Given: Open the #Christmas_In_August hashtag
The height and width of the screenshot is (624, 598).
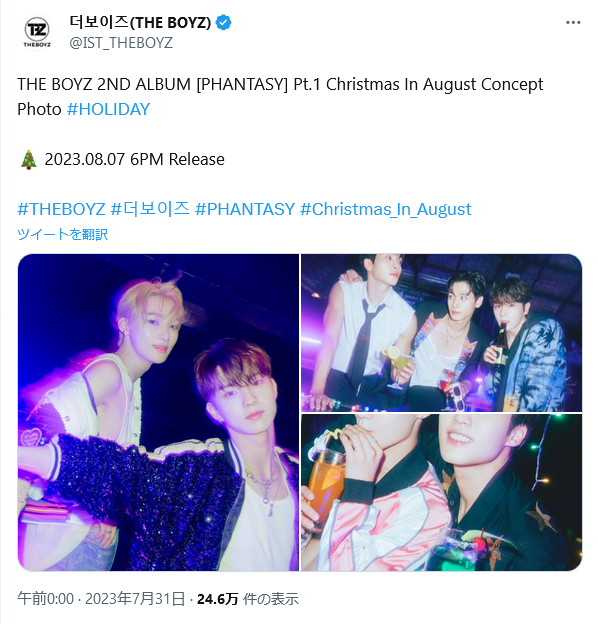Looking at the screenshot, I should (x=386, y=209).
